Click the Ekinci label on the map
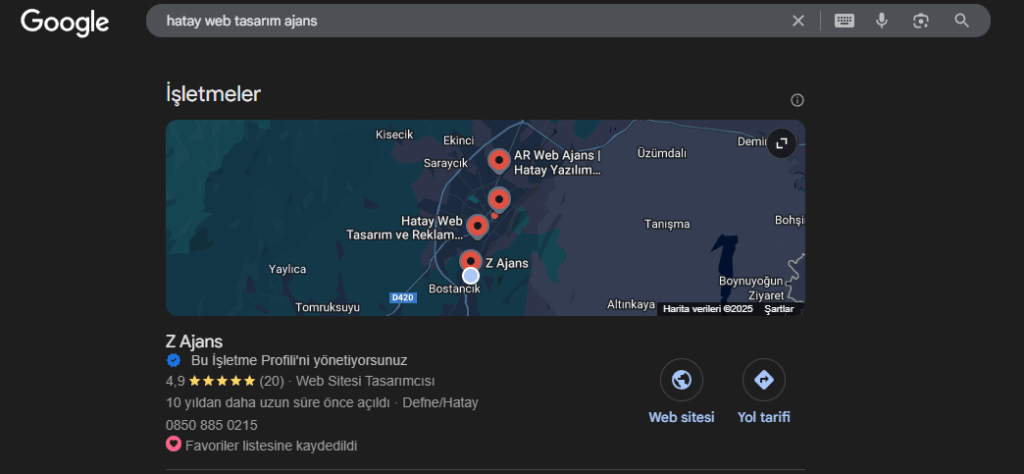The image size is (1024, 474). coord(458,140)
